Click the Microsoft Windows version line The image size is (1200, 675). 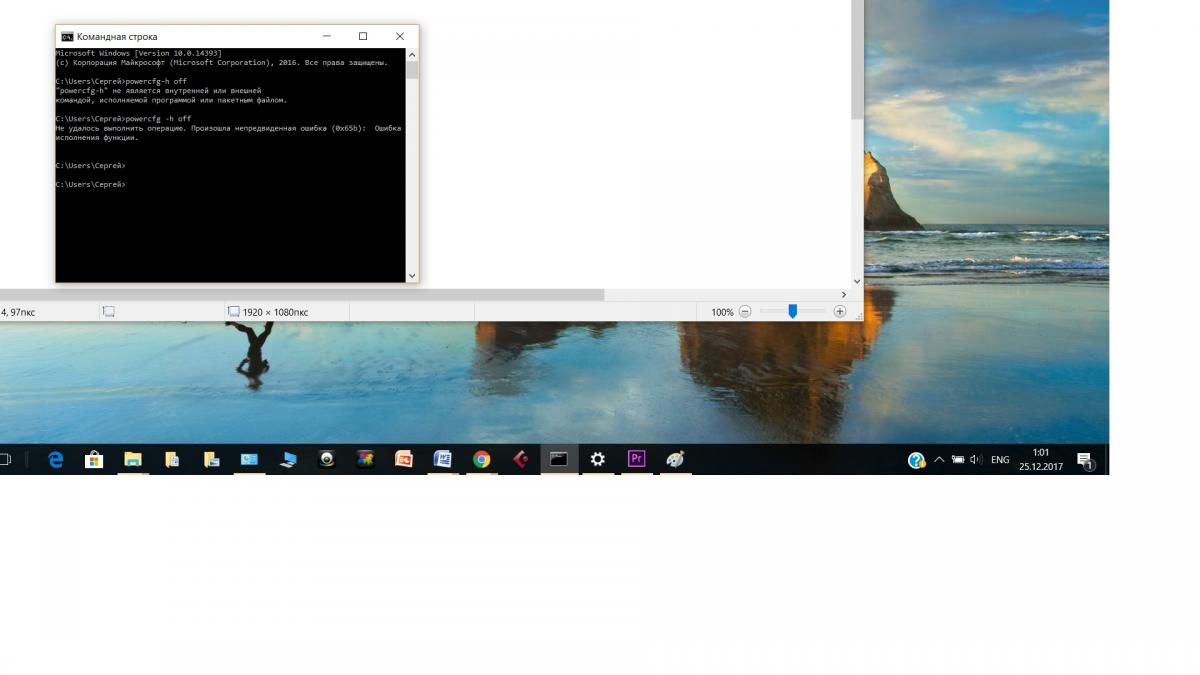pyautogui.click(x=138, y=52)
